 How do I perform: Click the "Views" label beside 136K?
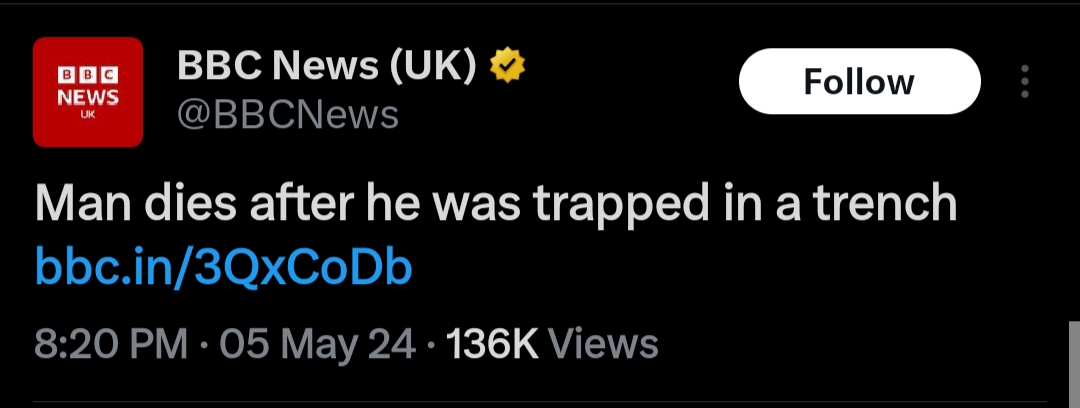point(604,344)
